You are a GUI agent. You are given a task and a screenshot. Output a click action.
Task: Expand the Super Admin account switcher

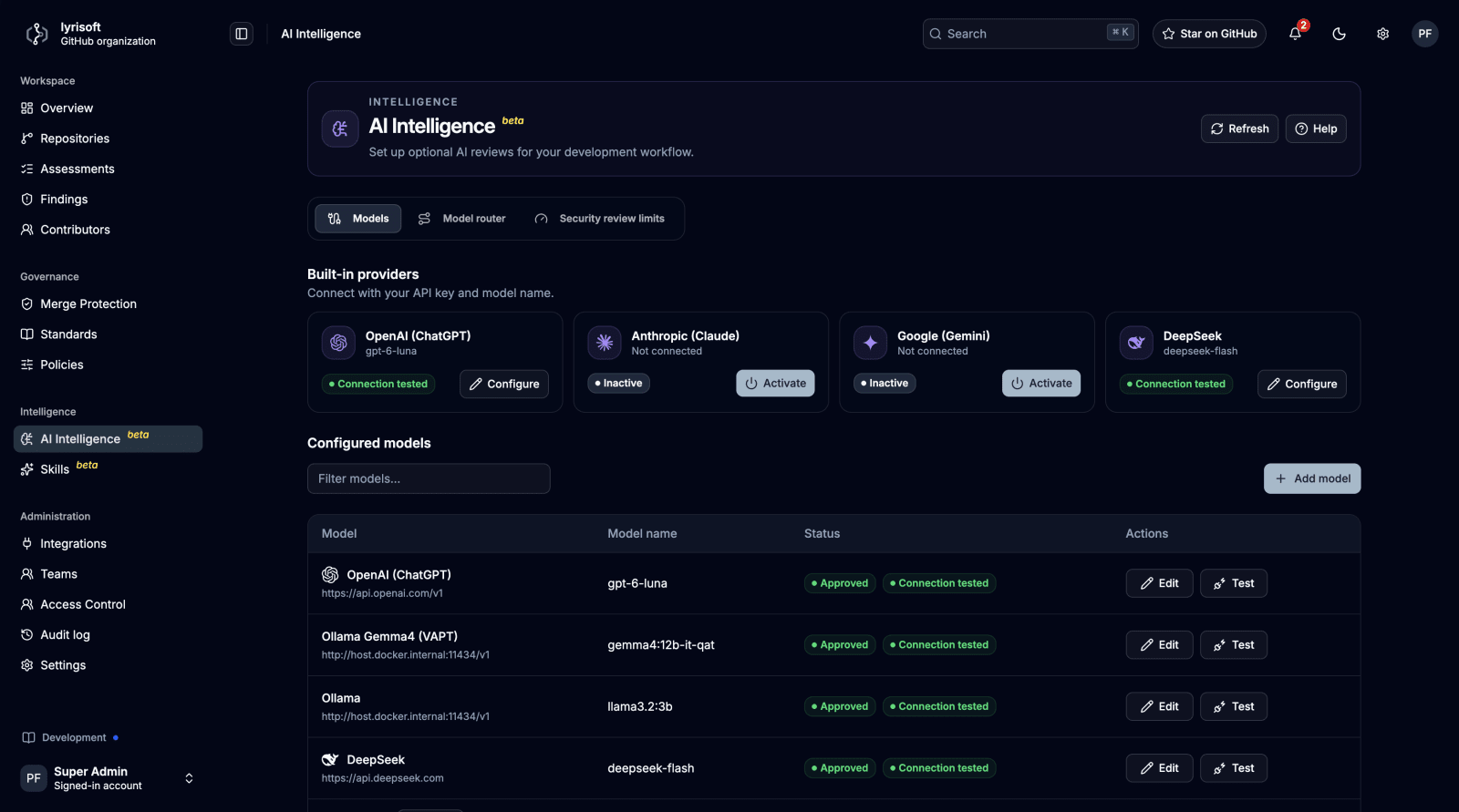pyautogui.click(x=189, y=778)
